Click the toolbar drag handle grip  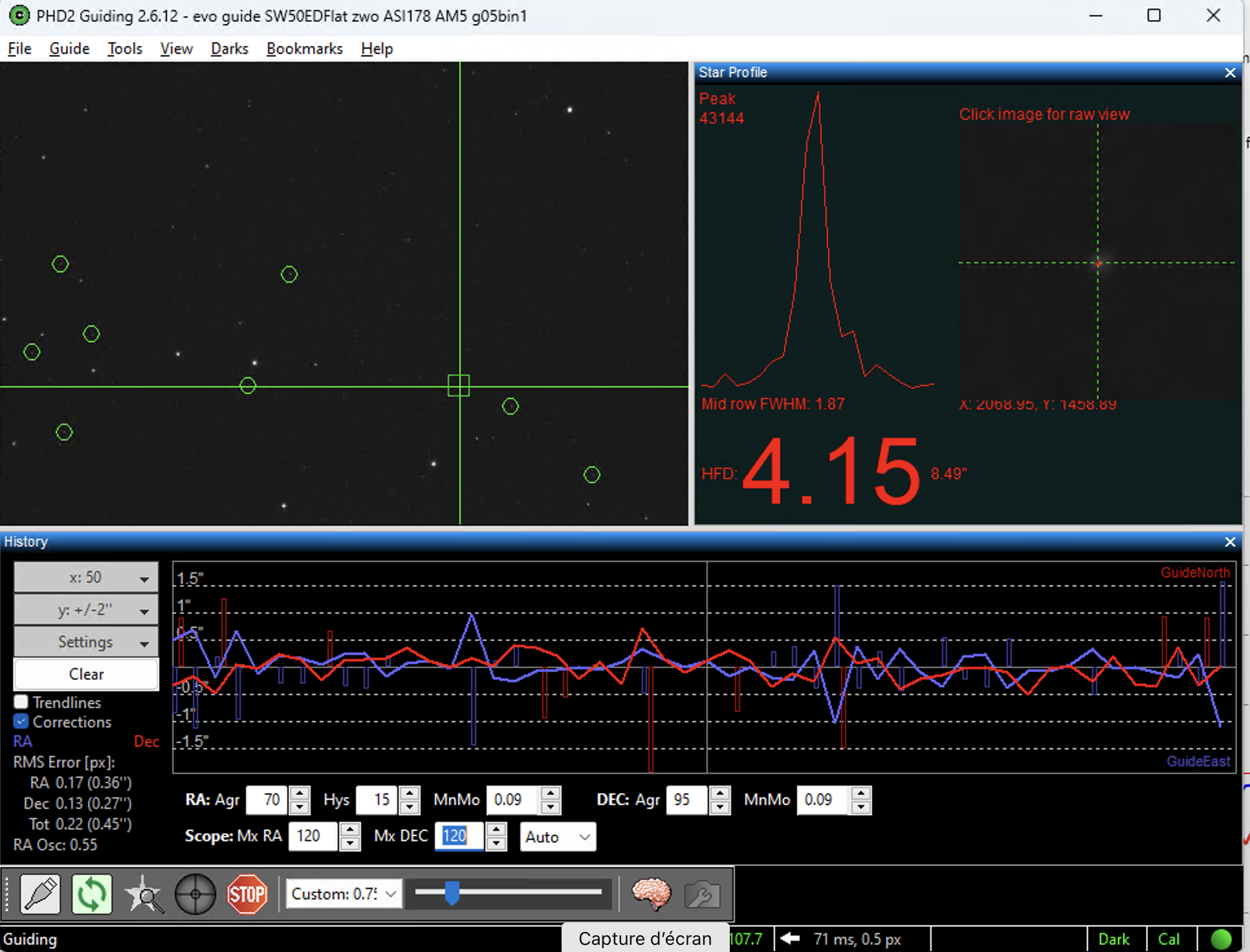tap(6, 894)
